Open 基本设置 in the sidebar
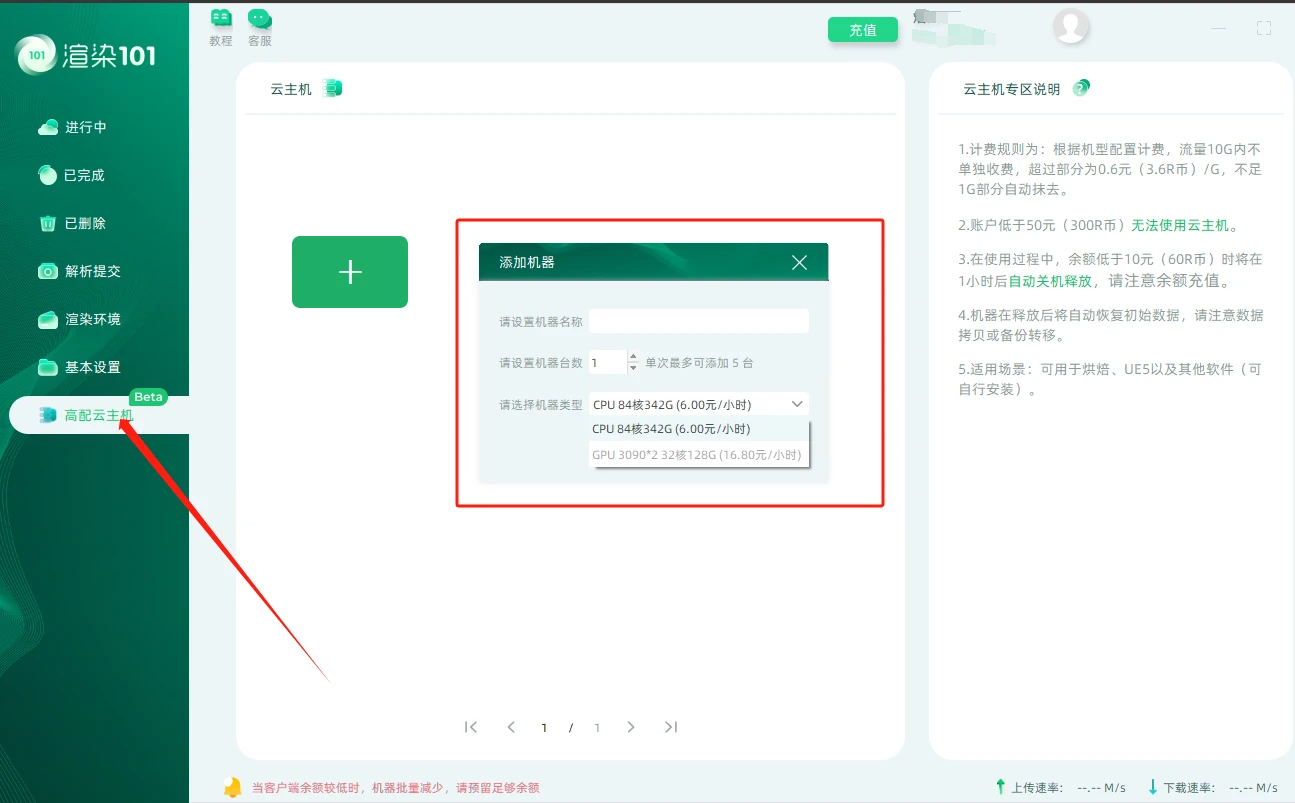Screen dimensions: 1295x803 point(79,367)
